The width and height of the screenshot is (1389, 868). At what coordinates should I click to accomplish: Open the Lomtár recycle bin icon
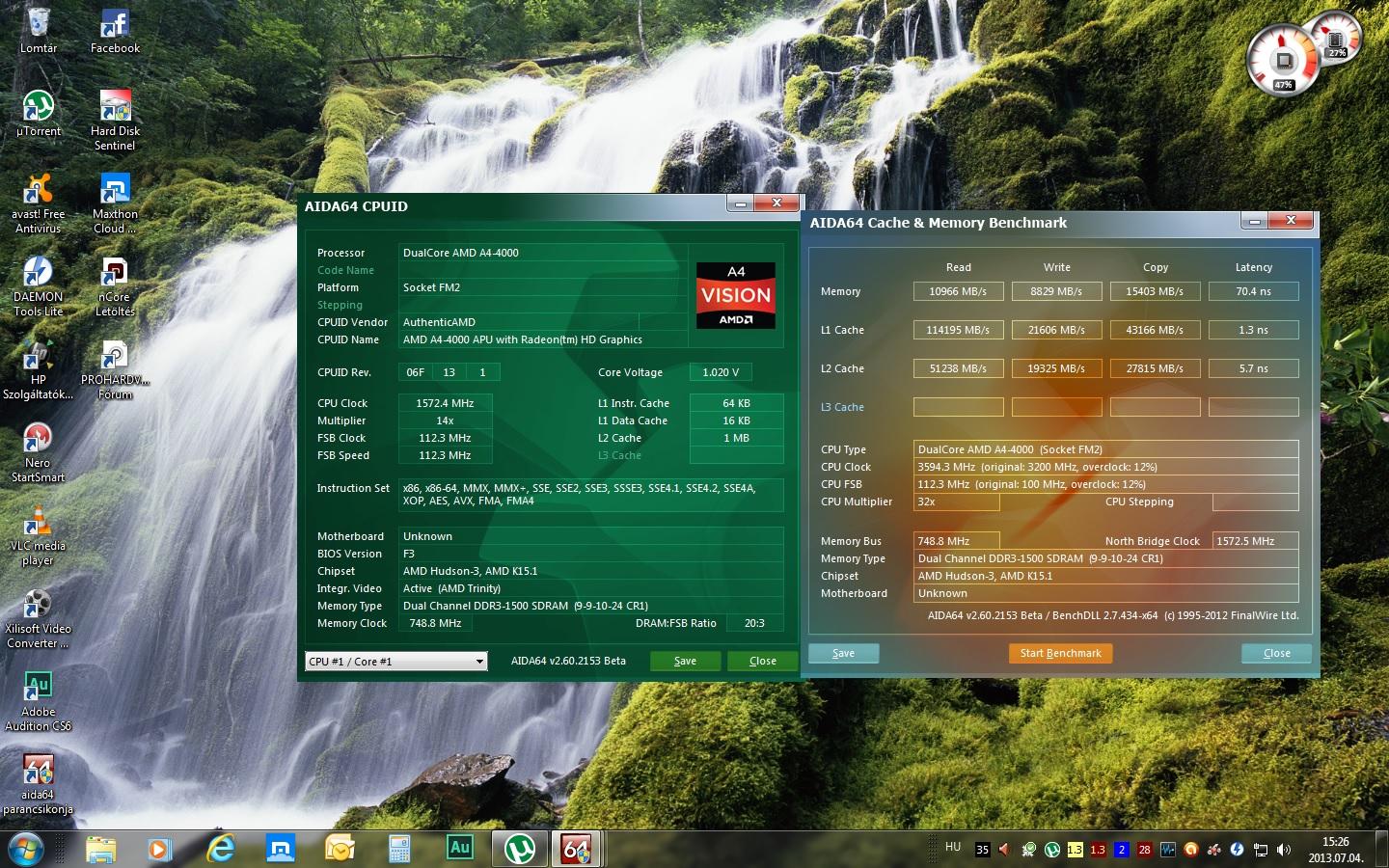tap(39, 30)
